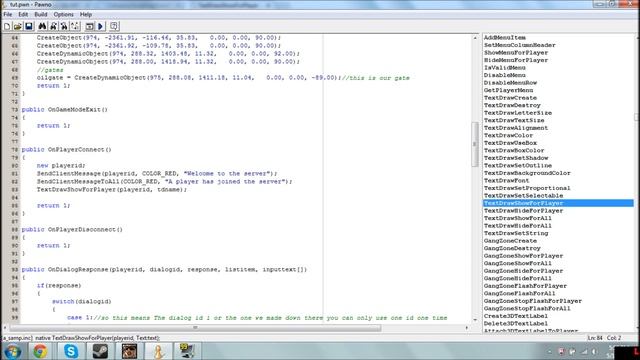
Task: Compile the script with the Compile icon
Action: click(x=89, y=27)
